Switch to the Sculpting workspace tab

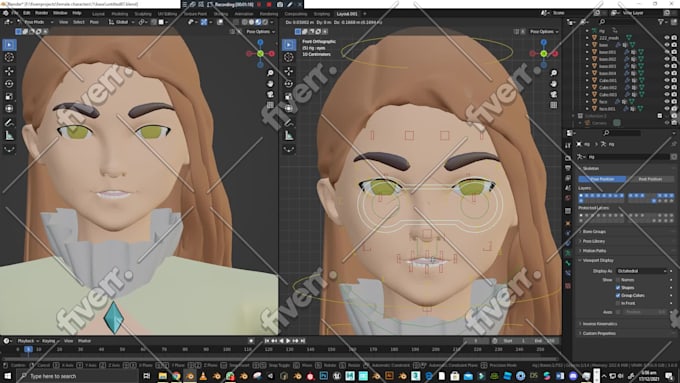[x=143, y=14]
